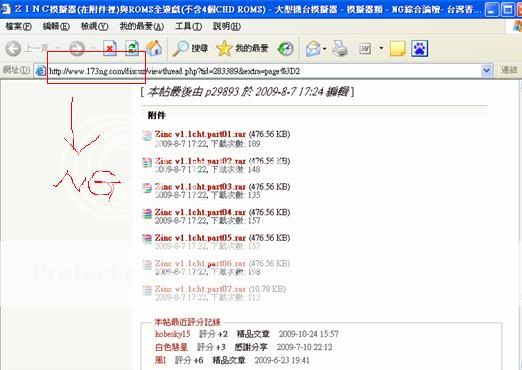Screen dimensions: 522x370
Task: Download Zinc v1.1cht.part01.rar attachment
Action: pyautogui.click(x=200, y=134)
